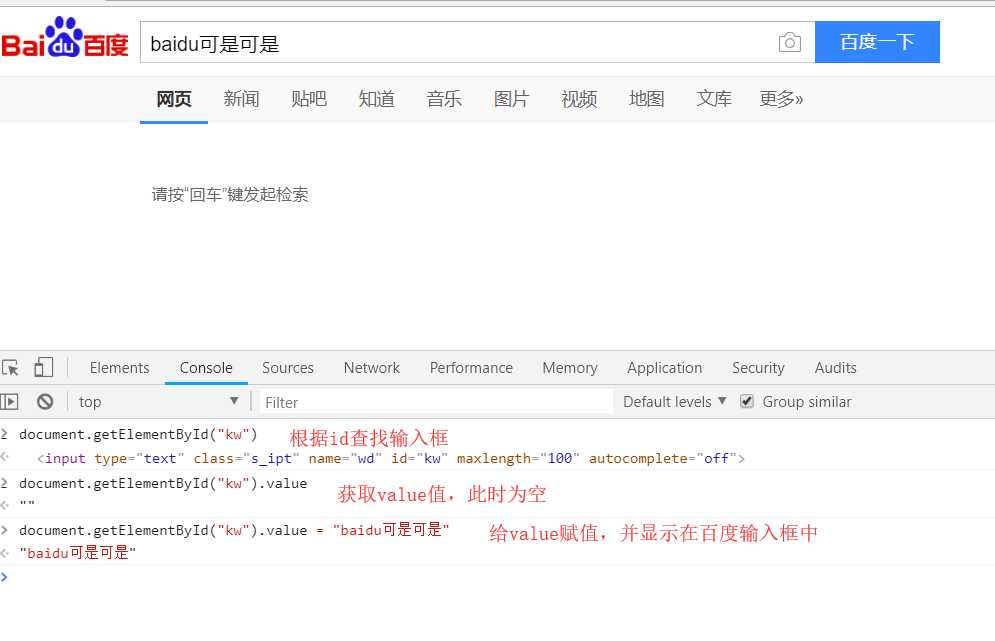Image resolution: width=995 pixels, height=641 pixels.
Task: Click the value assignment command line
Action: tap(234, 530)
